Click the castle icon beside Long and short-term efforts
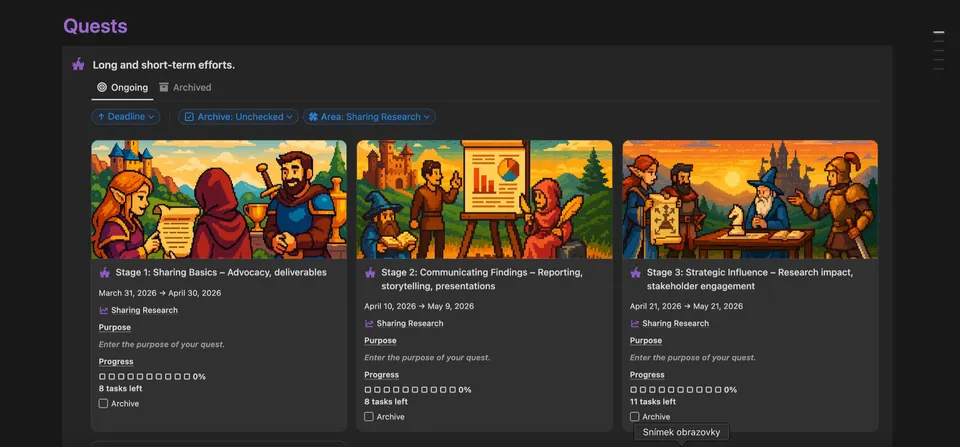This screenshot has width=960, height=447. click(x=78, y=64)
